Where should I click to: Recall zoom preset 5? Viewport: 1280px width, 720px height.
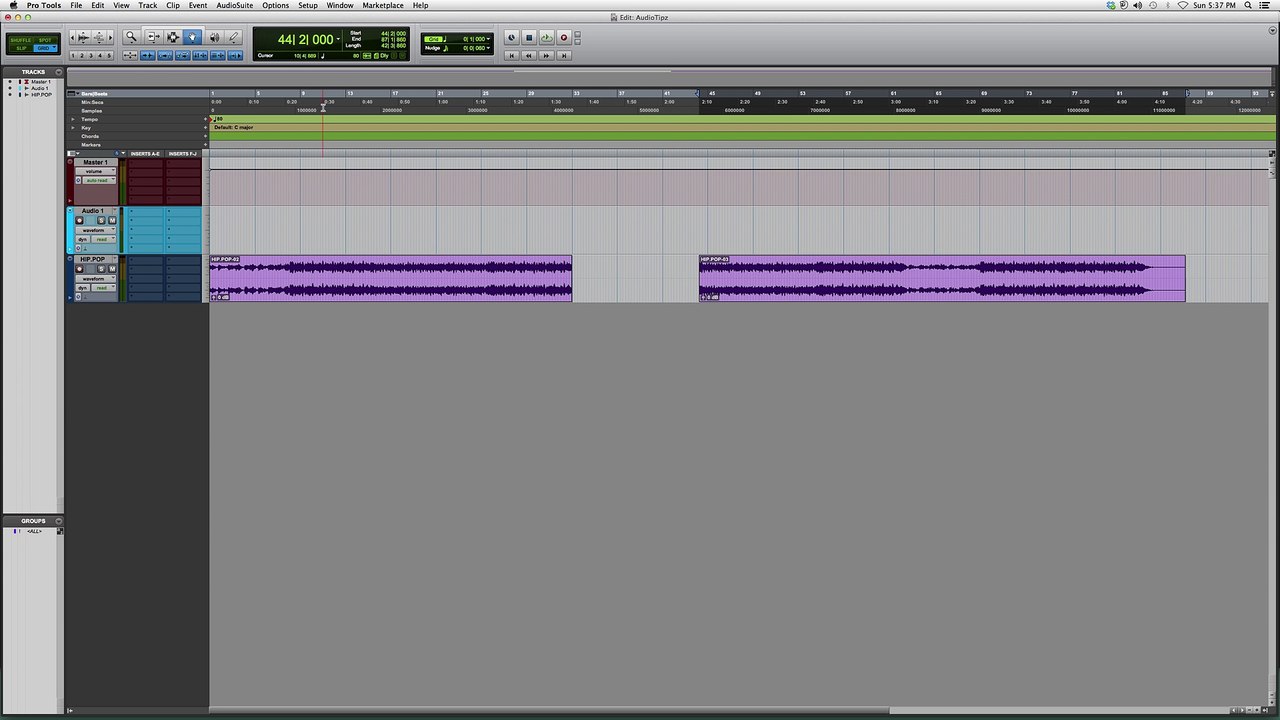(109, 56)
